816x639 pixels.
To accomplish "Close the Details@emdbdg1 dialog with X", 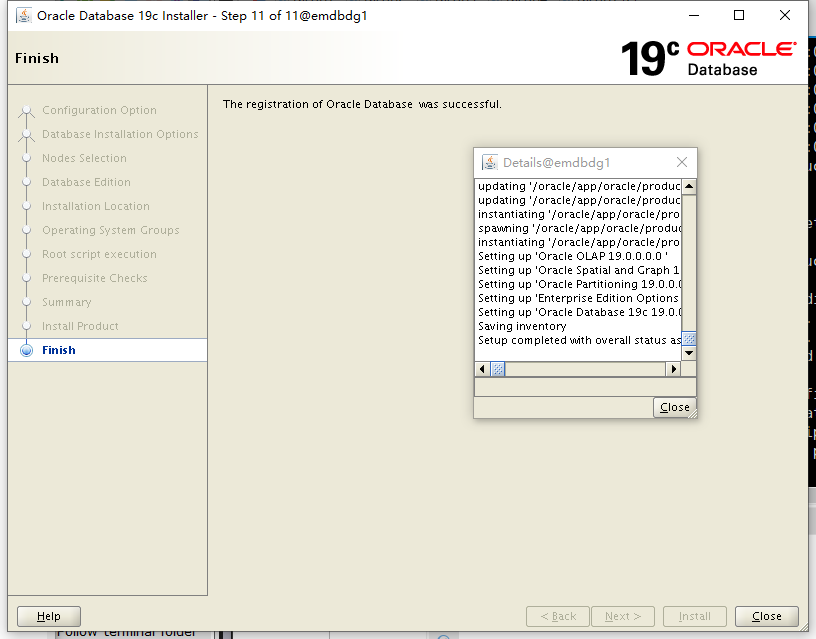I will pos(682,162).
